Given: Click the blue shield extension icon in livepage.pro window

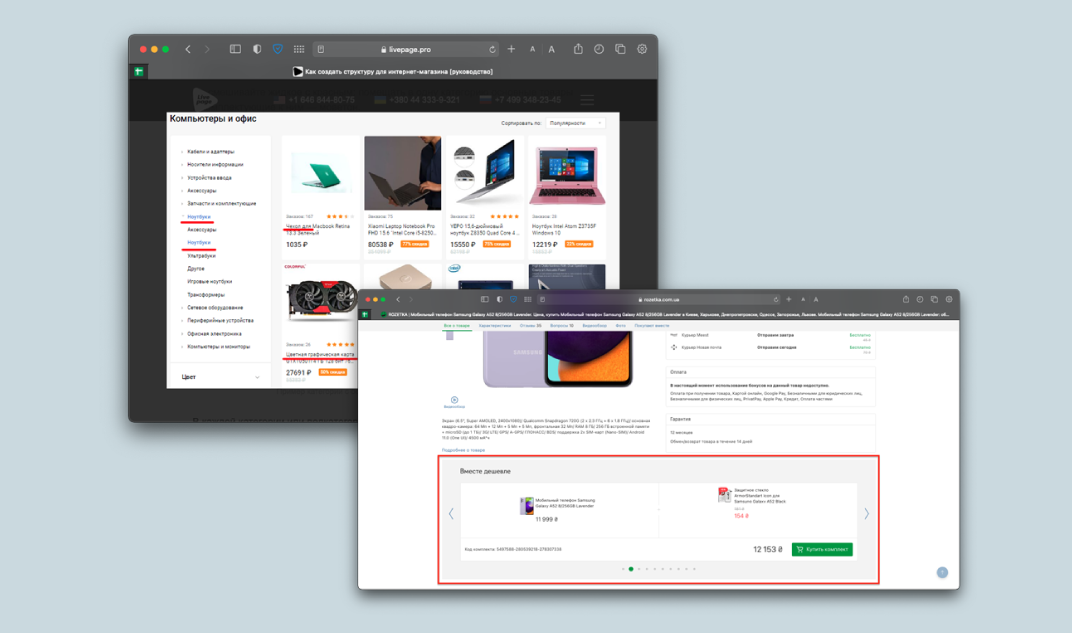Looking at the screenshot, I should tap(278, 49).
